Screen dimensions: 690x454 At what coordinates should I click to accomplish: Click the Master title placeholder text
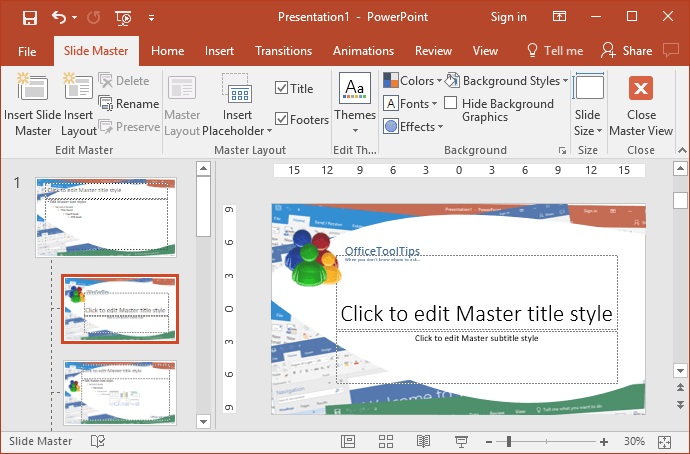477,314
